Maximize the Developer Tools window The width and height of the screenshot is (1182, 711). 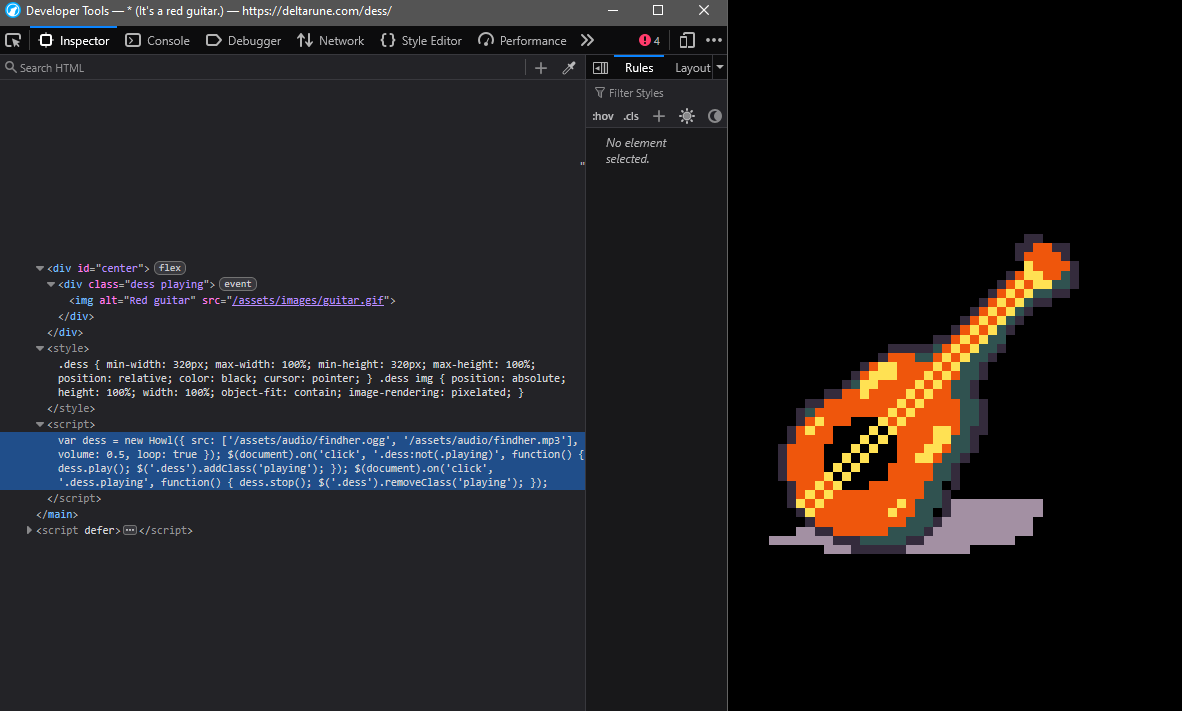tap(658, 11)
